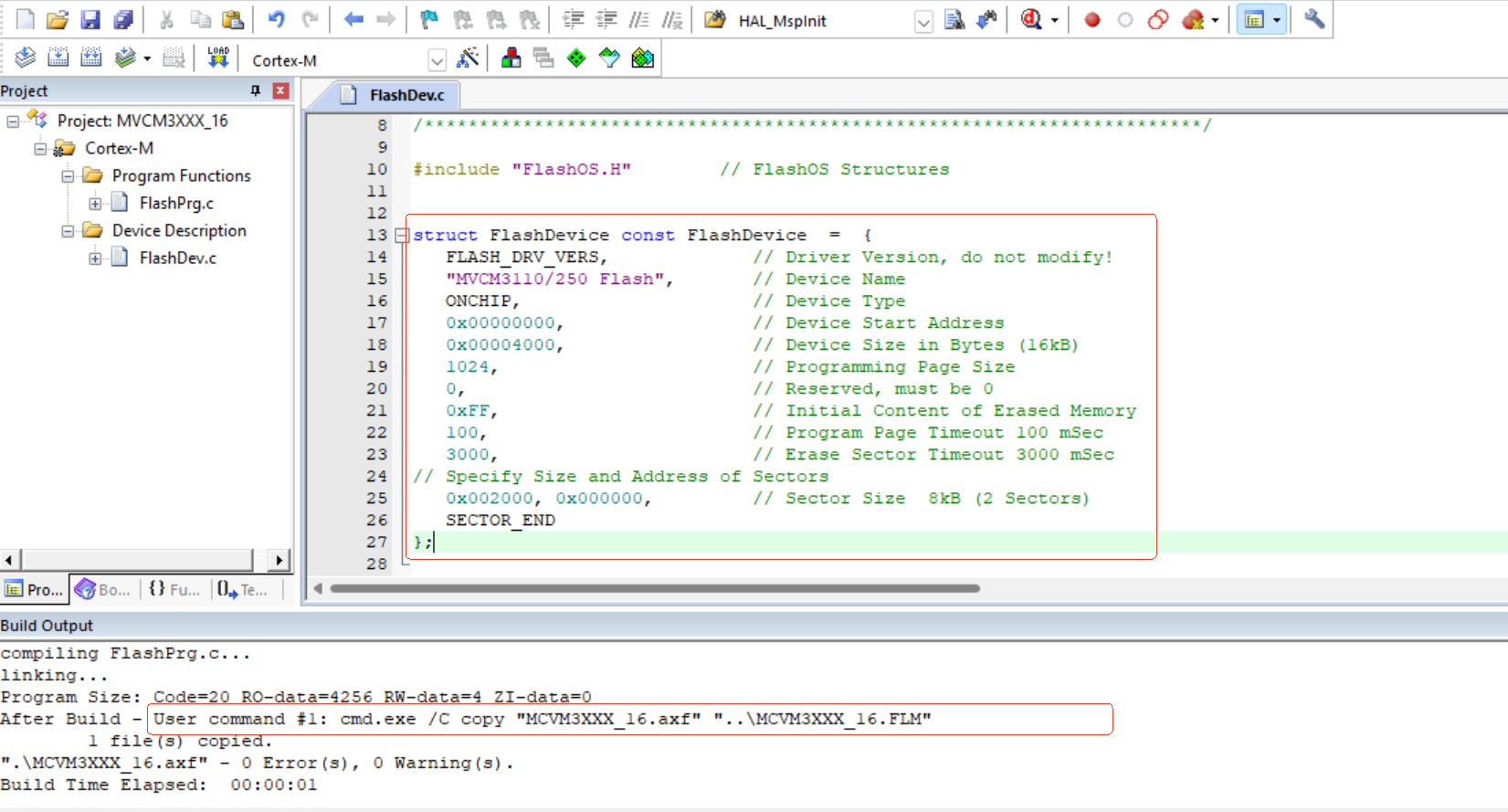Click the Undo arrow icon
1508x812 pixels.
pos(276,20)
